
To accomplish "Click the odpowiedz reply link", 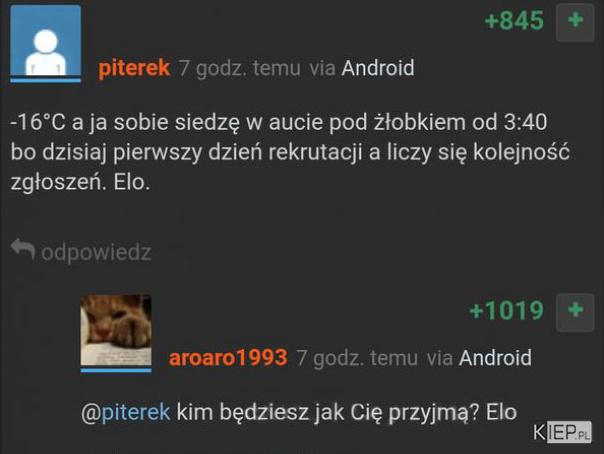I will tap(96, 253).
